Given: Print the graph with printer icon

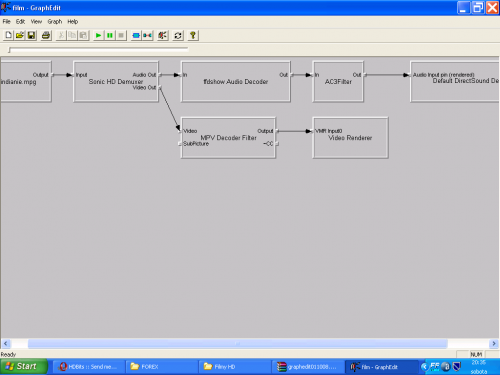Looking at the screenshot, I should pos(46,35).
